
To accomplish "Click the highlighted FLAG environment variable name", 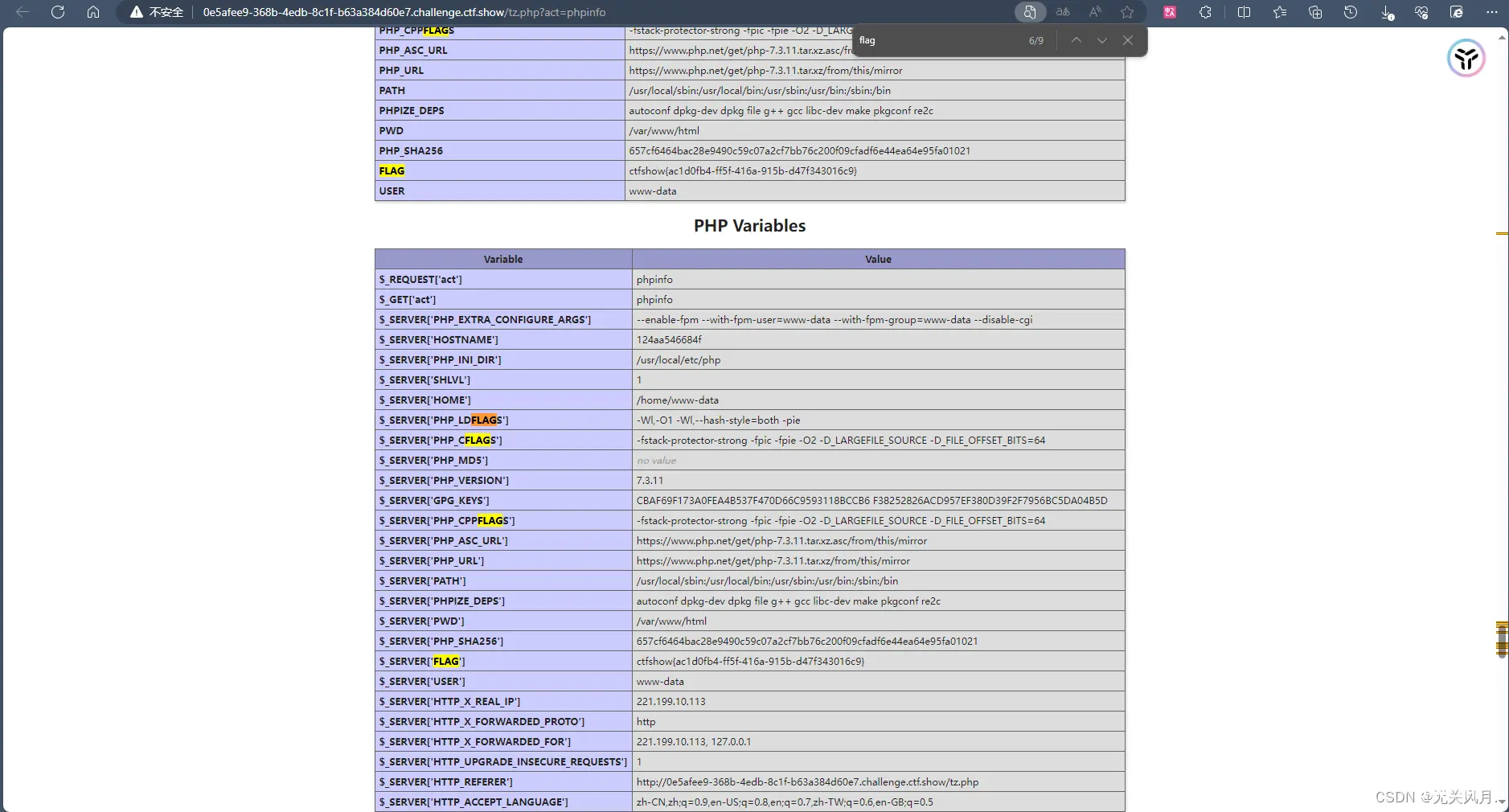I will point(392,170).
